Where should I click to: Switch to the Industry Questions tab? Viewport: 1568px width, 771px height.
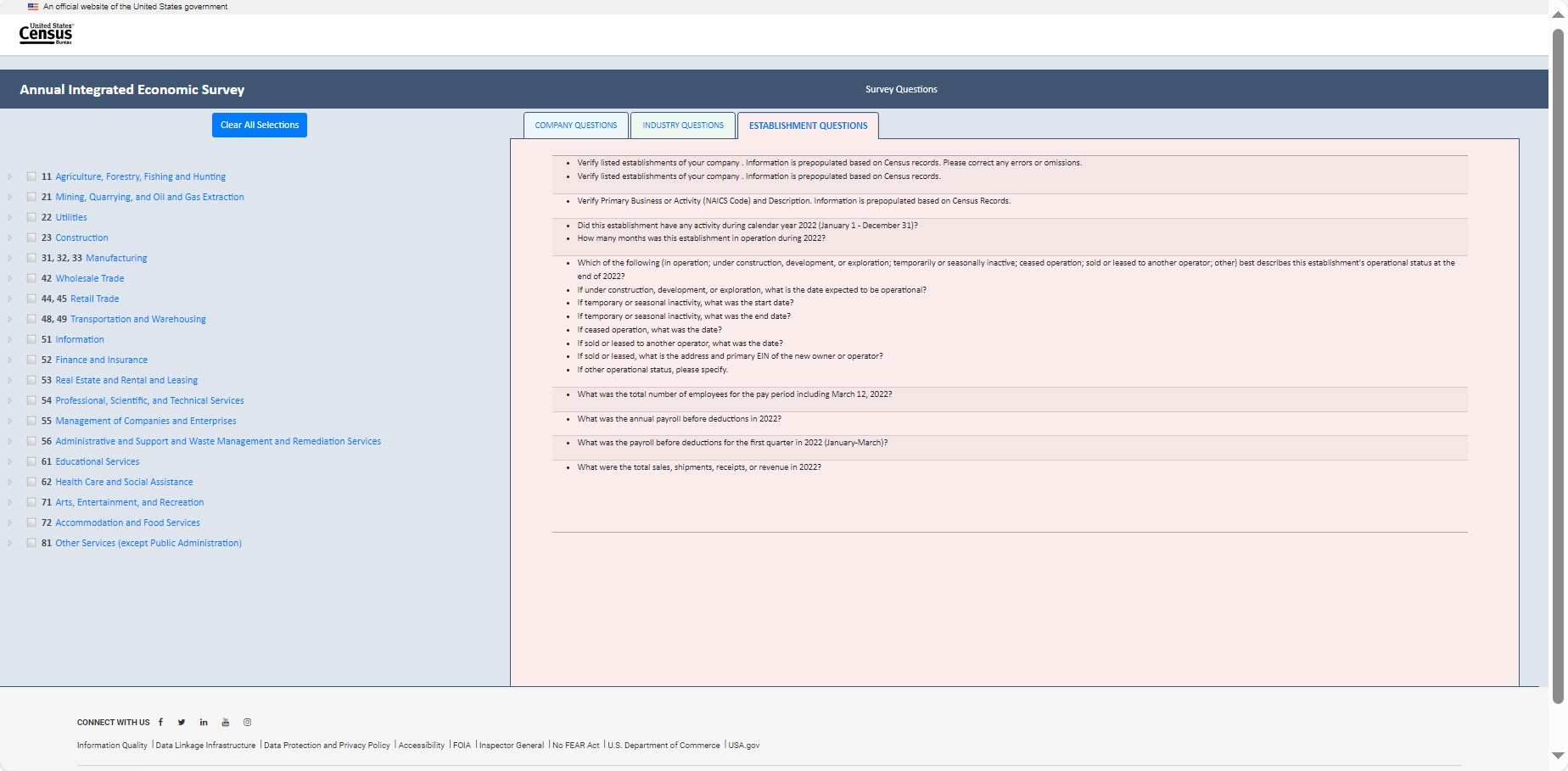[683, 126]
